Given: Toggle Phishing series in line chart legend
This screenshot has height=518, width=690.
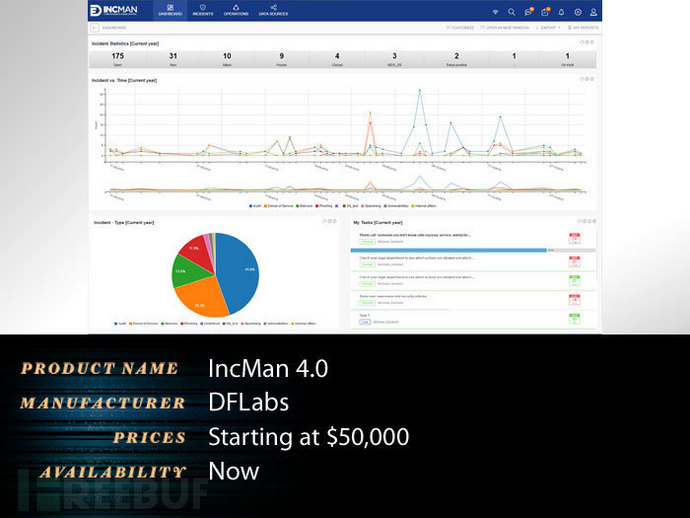Looking at the screenshot, I should pyautogui.click(x=324, y=206).
